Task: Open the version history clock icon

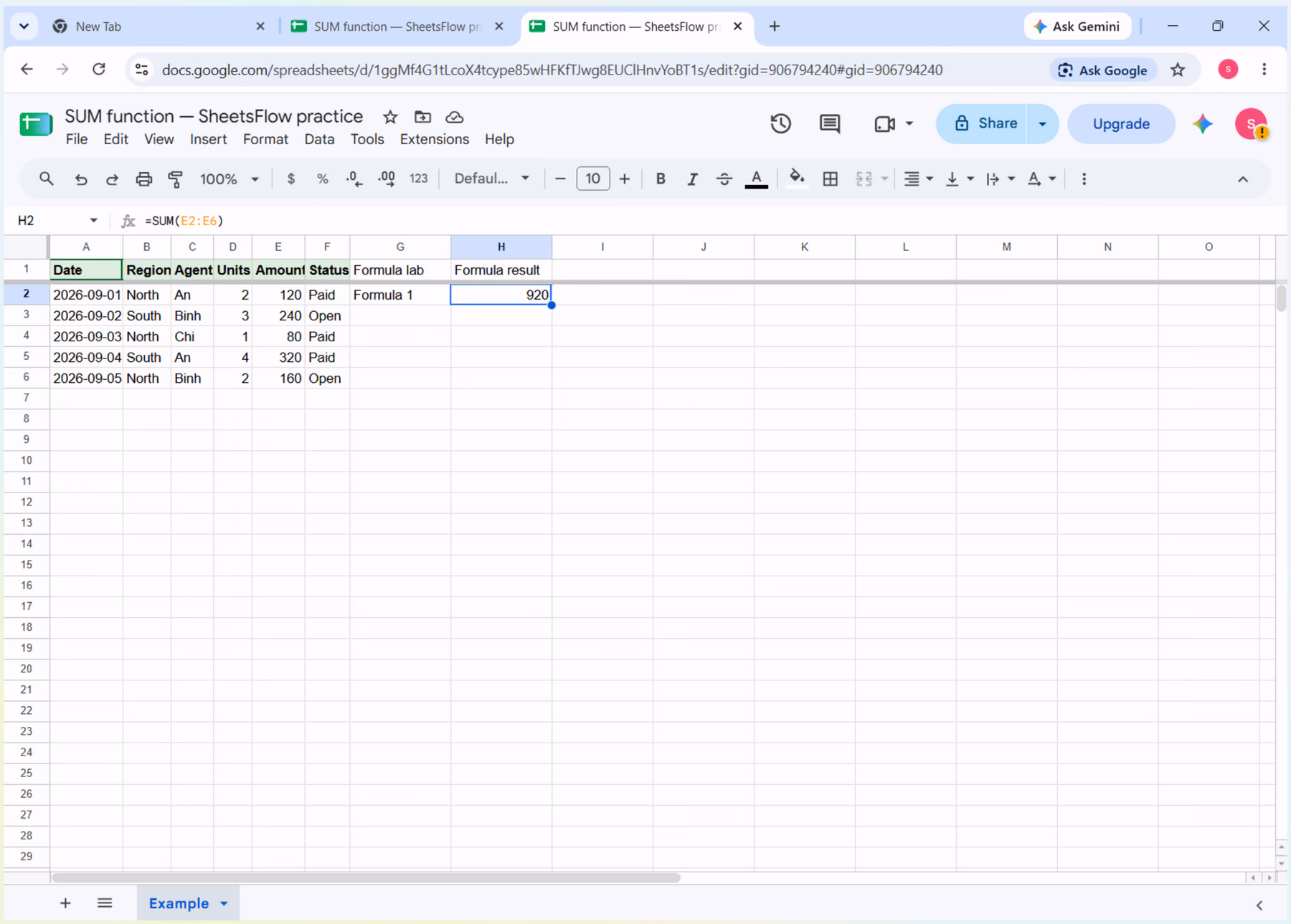Action: [780, 124]
